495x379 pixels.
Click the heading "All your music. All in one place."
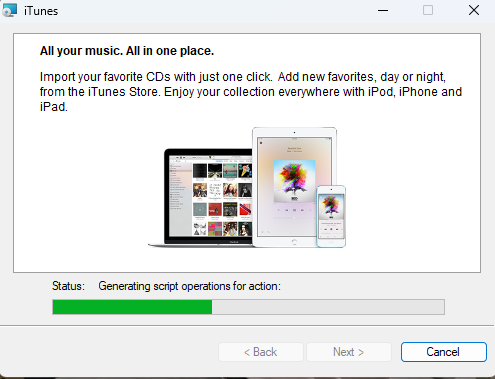click(127, 51)
